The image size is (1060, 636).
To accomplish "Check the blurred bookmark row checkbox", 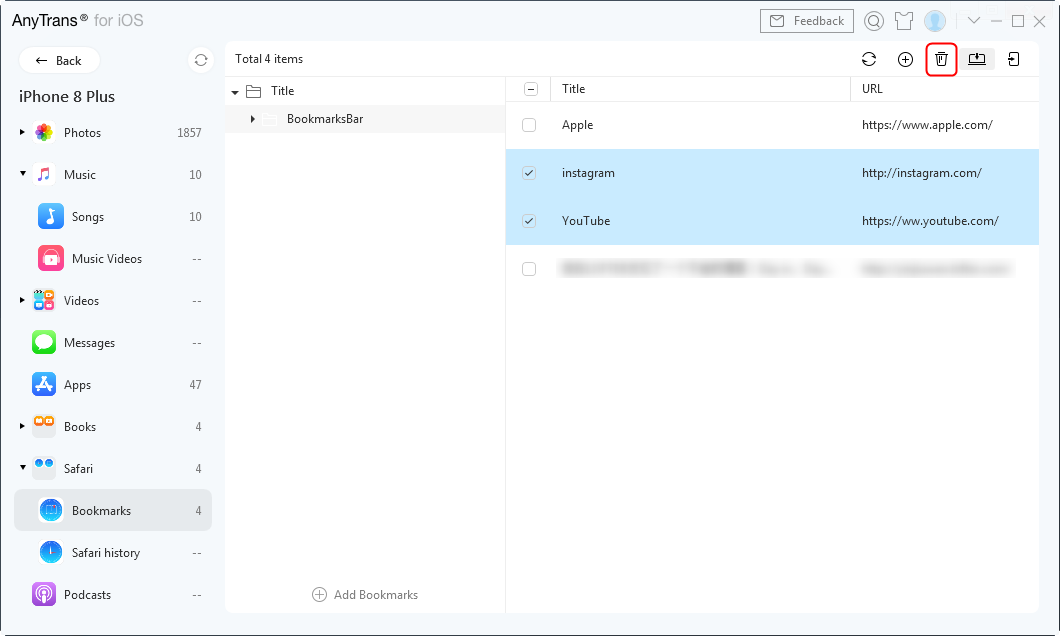I will 529,269.
